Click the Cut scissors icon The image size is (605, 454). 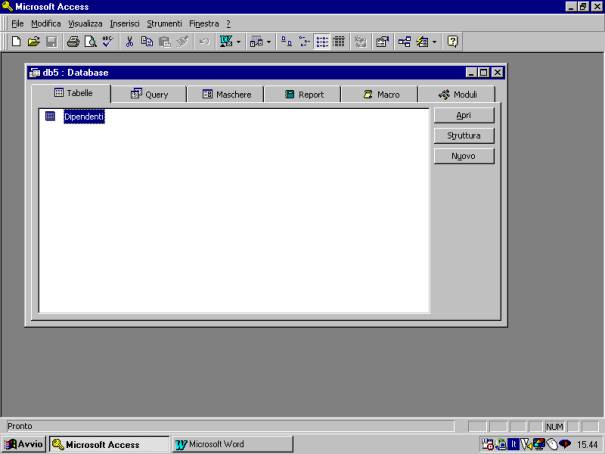click(x=129, y=41)
